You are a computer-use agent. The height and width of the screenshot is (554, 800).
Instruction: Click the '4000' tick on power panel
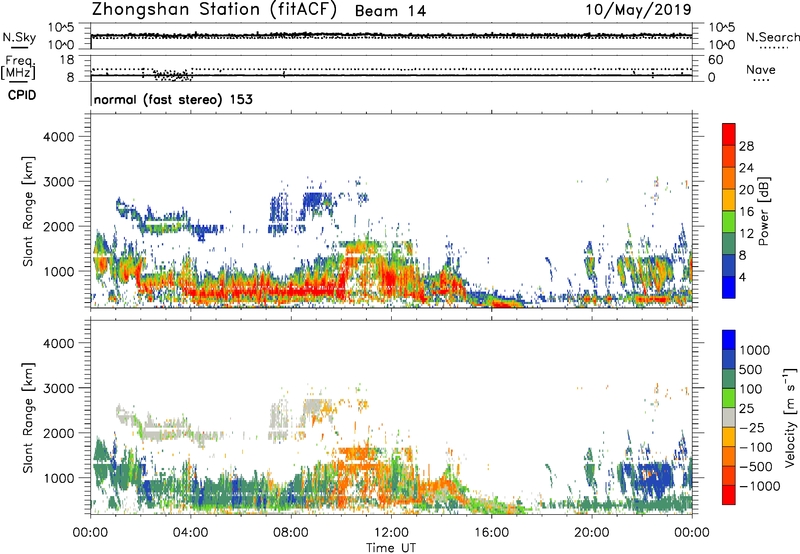click(59, 137)
